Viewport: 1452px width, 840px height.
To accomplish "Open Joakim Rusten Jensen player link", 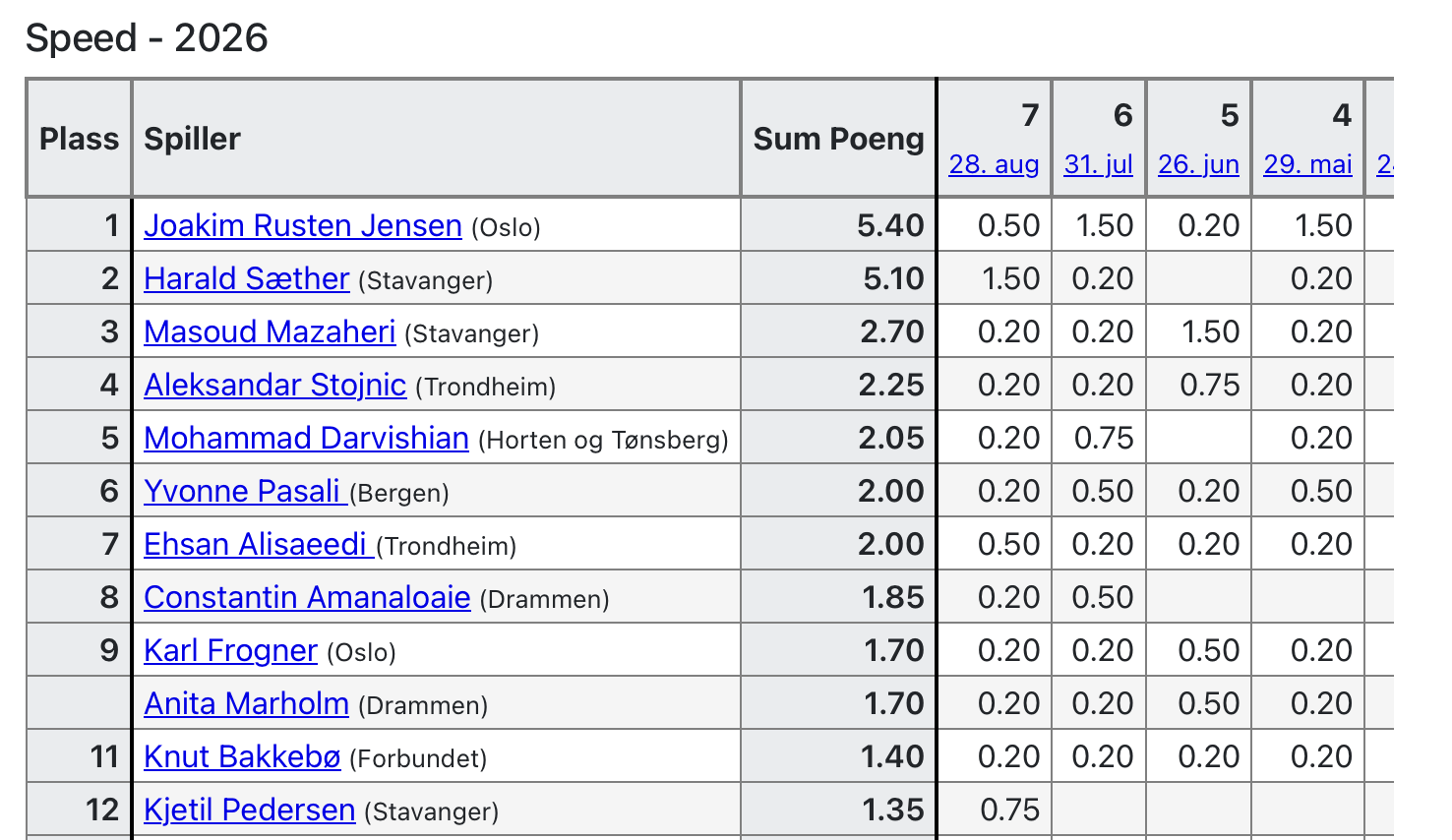I will coord(303,225).
